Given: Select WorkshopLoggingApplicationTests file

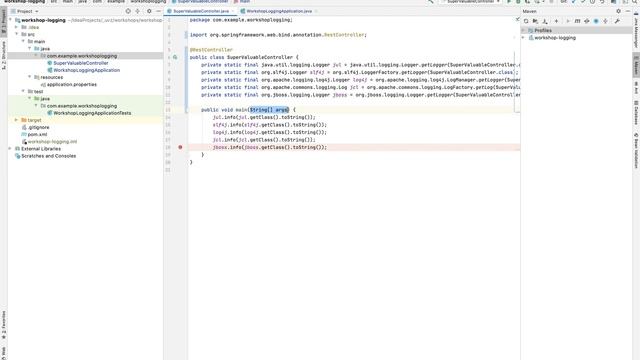Looking at the screenshot, I should point(92,113).
